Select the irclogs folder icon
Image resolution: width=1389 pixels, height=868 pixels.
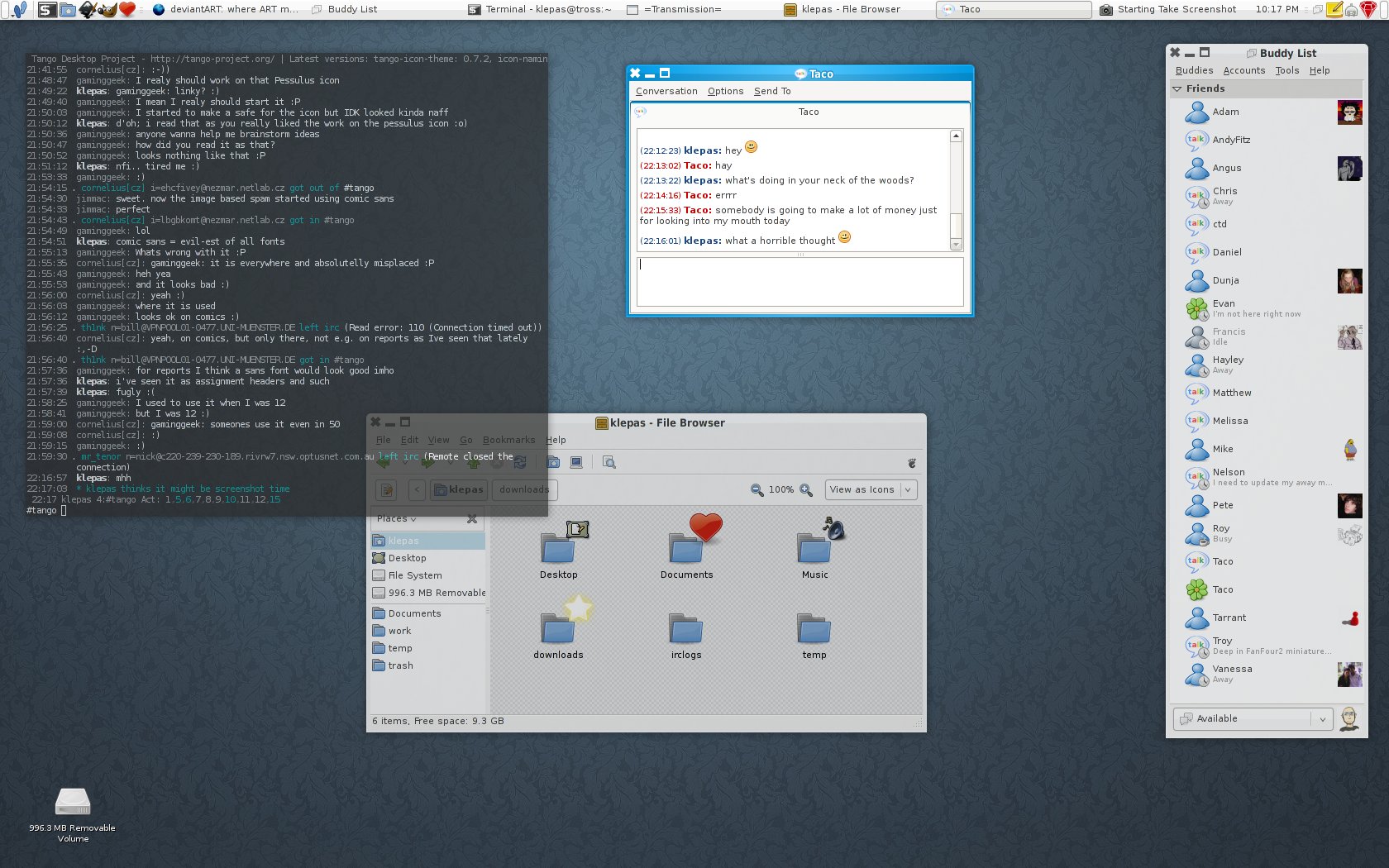pos(686,637)
